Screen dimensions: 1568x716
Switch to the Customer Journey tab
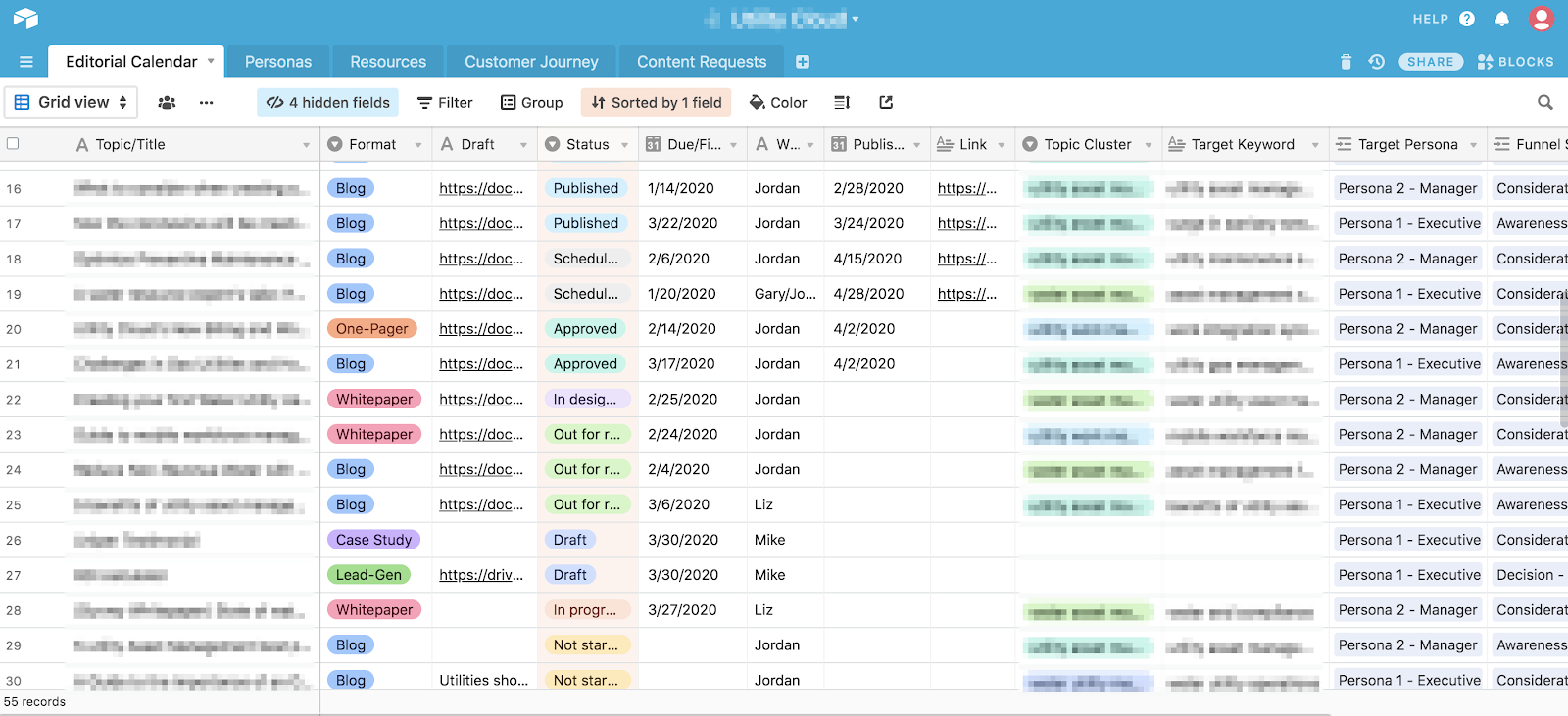coord(531,62)
